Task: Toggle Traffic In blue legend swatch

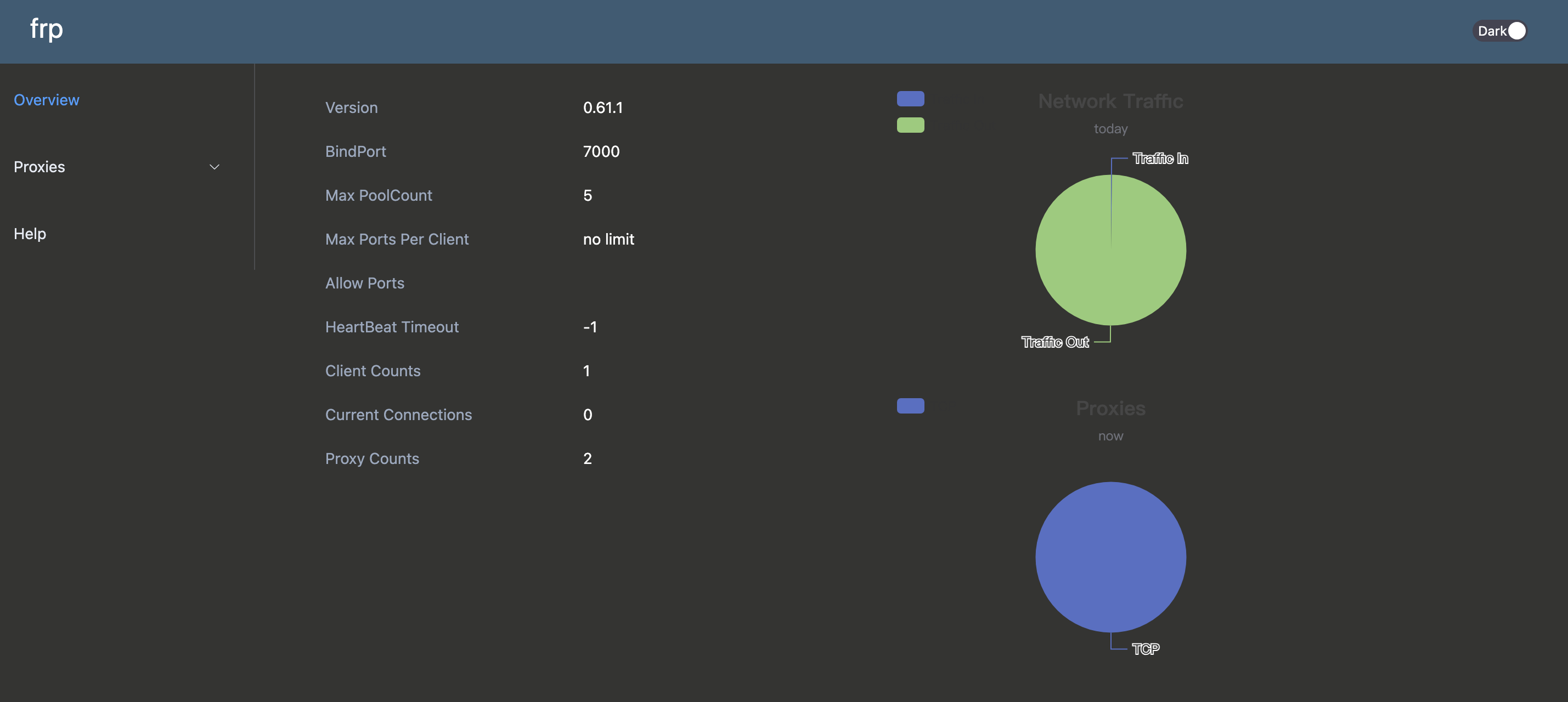Action: (910, 99)
